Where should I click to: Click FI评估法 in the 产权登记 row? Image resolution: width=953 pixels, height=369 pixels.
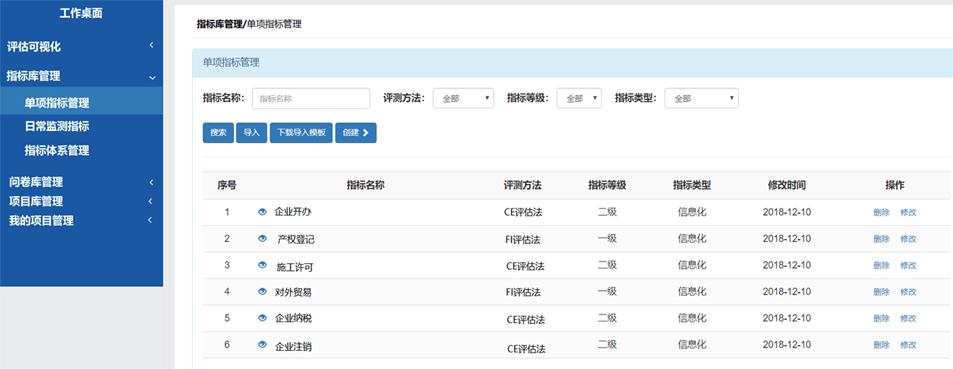(x=523, y=240)
